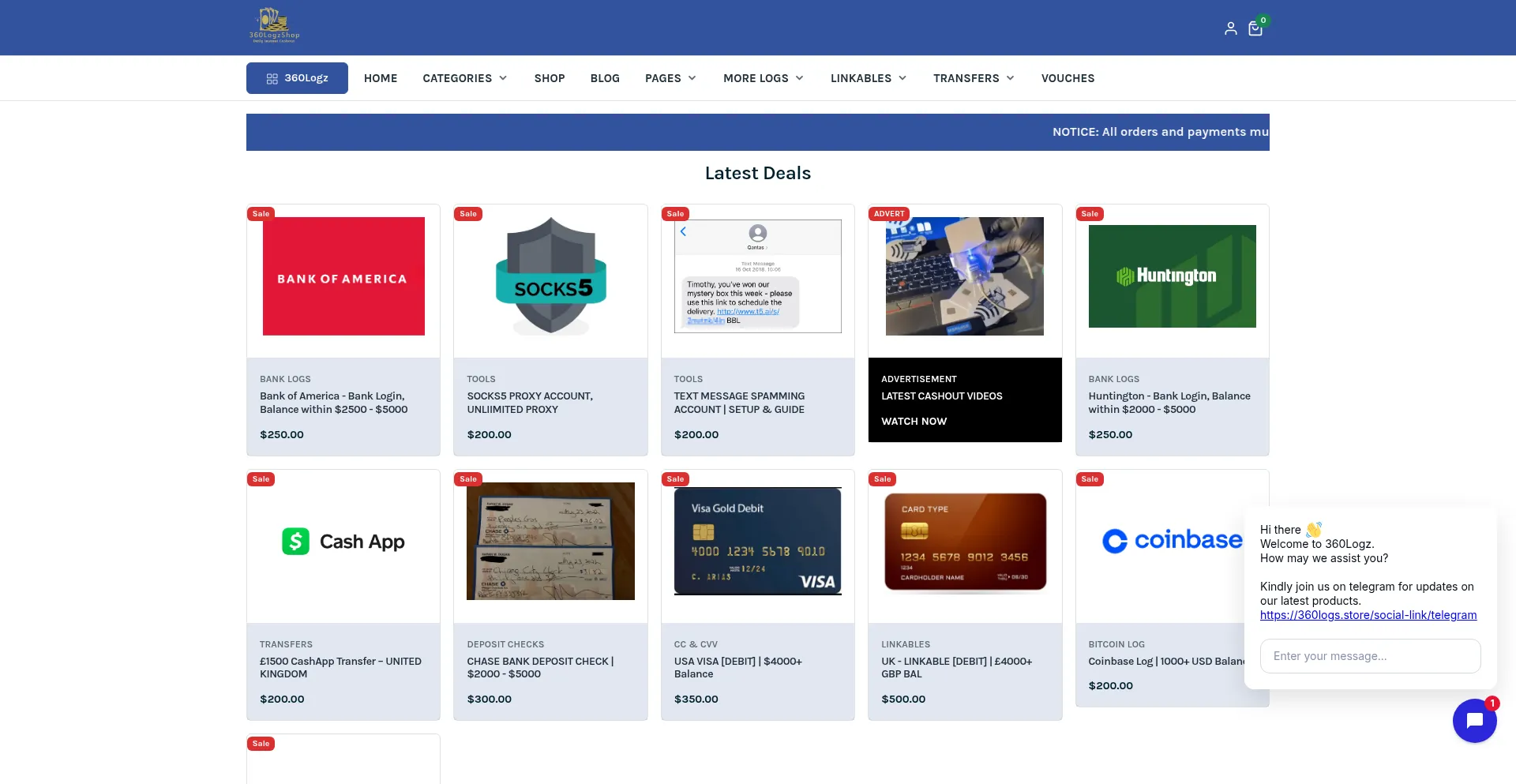Screen dimensions: 1516x784
Task: Open the USA VISA [DEBIT] title link
Action: click(x=737, y=668)
